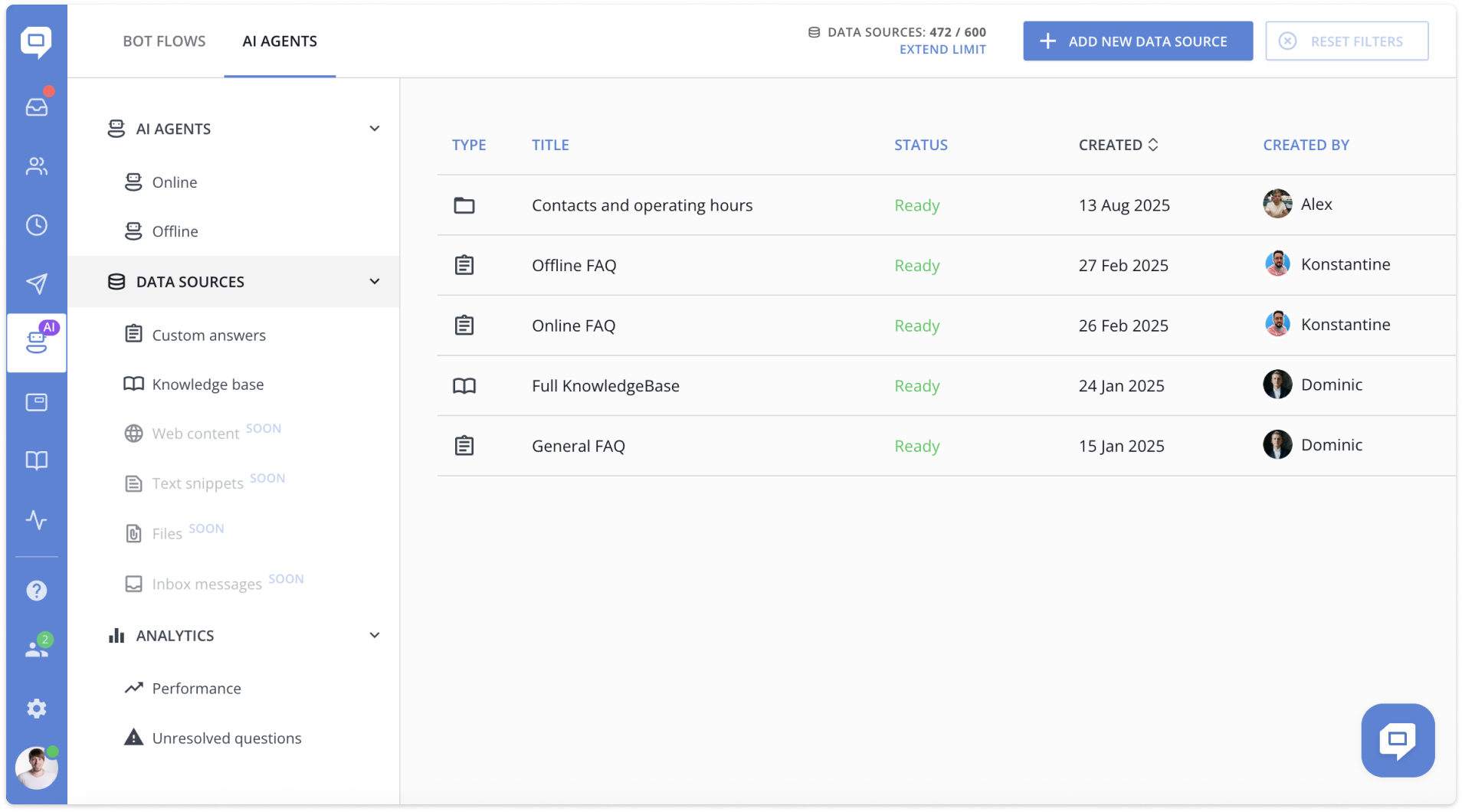Open the team members icon with badge

pyautogui.click(x=36, y=648)
